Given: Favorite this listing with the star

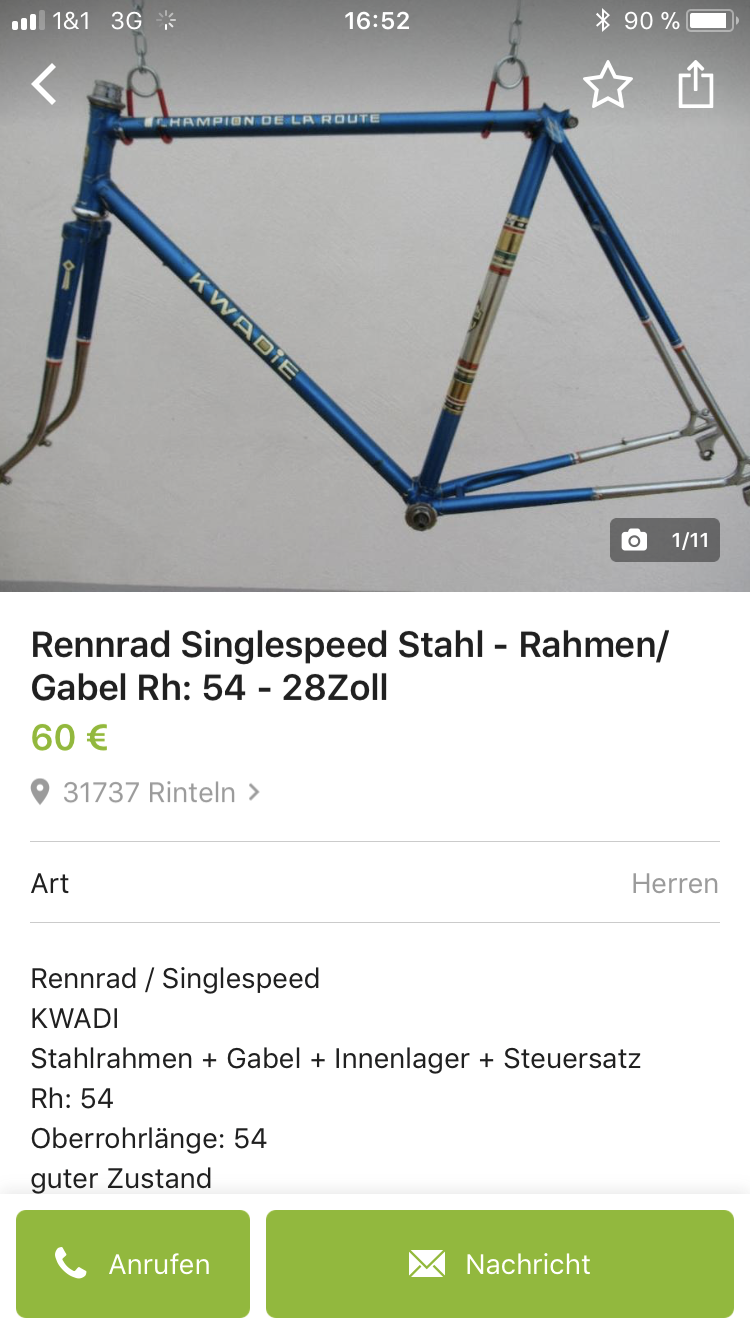Looking at the screenshot, I should [x=608, y=85].
